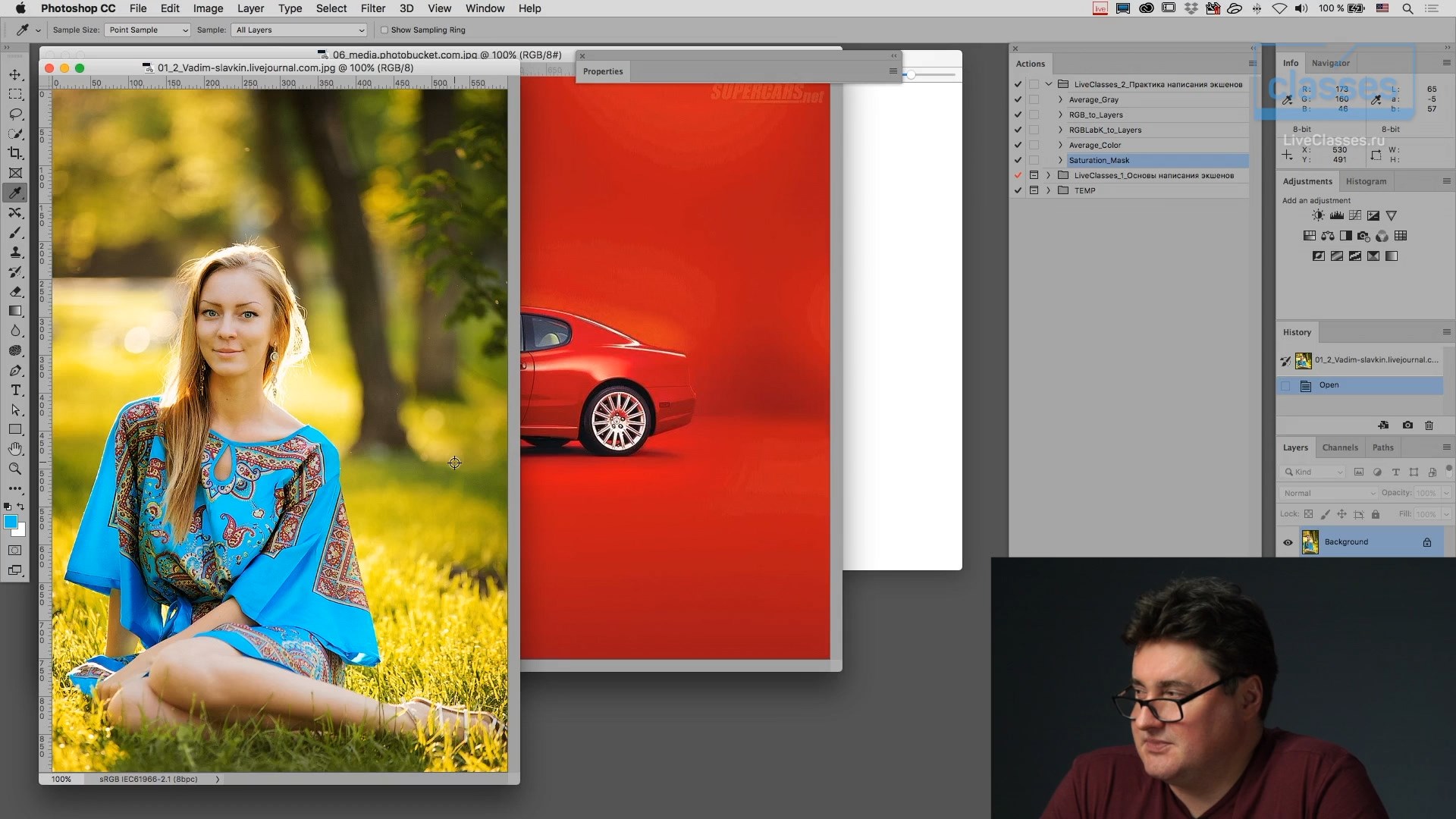Select the Healing Patch tool

tap(15, 212)
